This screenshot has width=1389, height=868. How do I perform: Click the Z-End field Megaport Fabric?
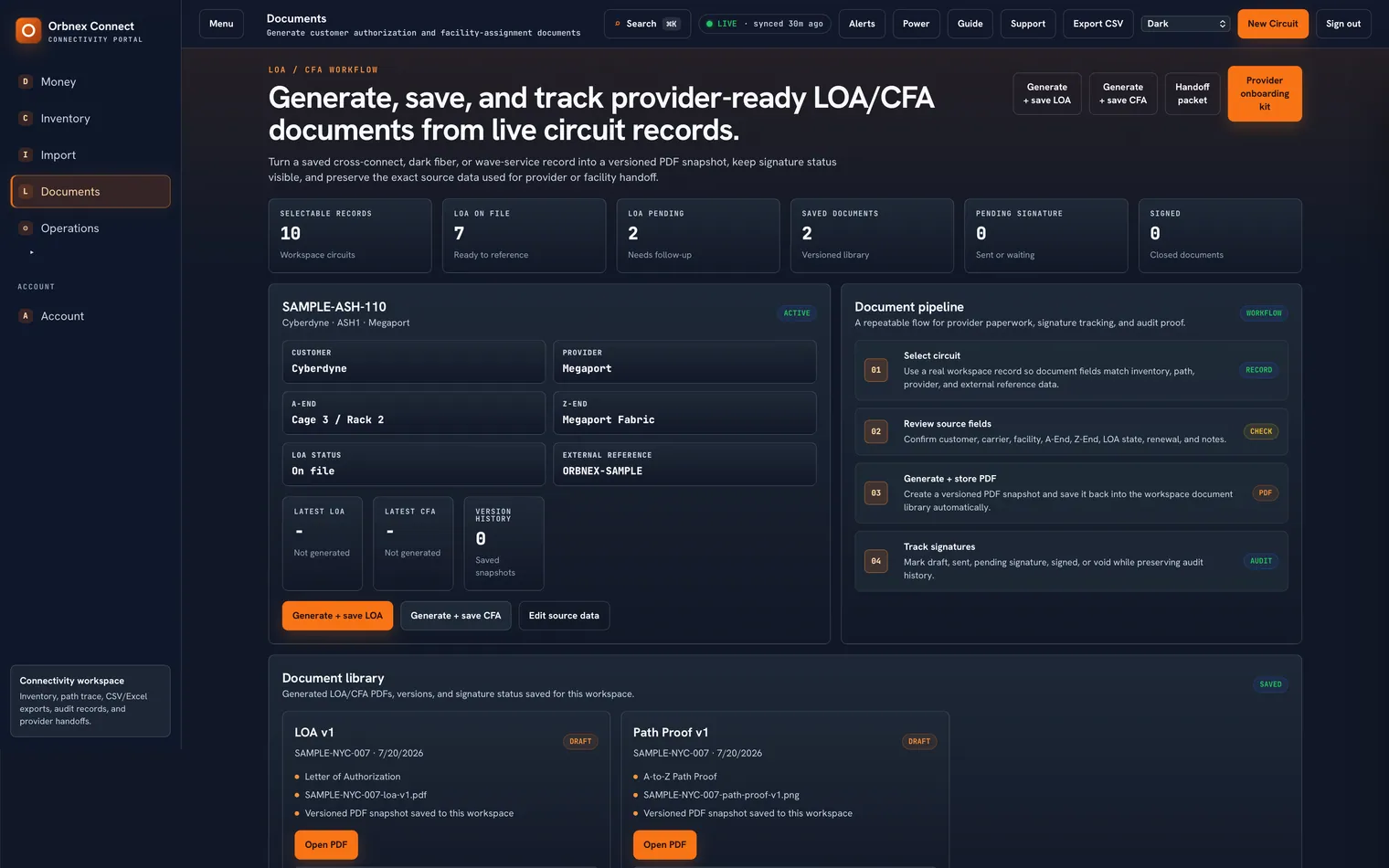tap(684, 413)
